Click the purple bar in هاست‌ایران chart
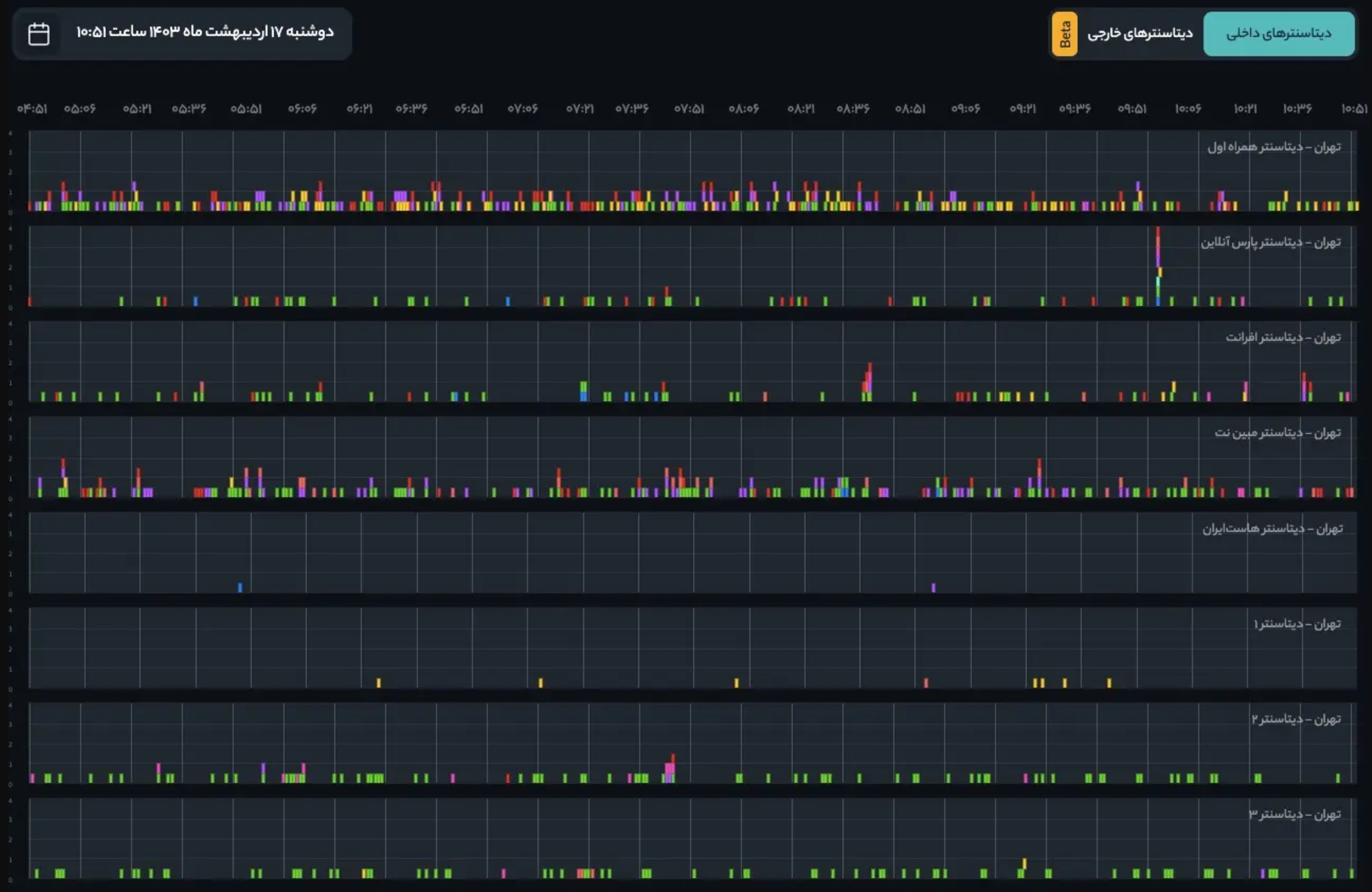 933,587
